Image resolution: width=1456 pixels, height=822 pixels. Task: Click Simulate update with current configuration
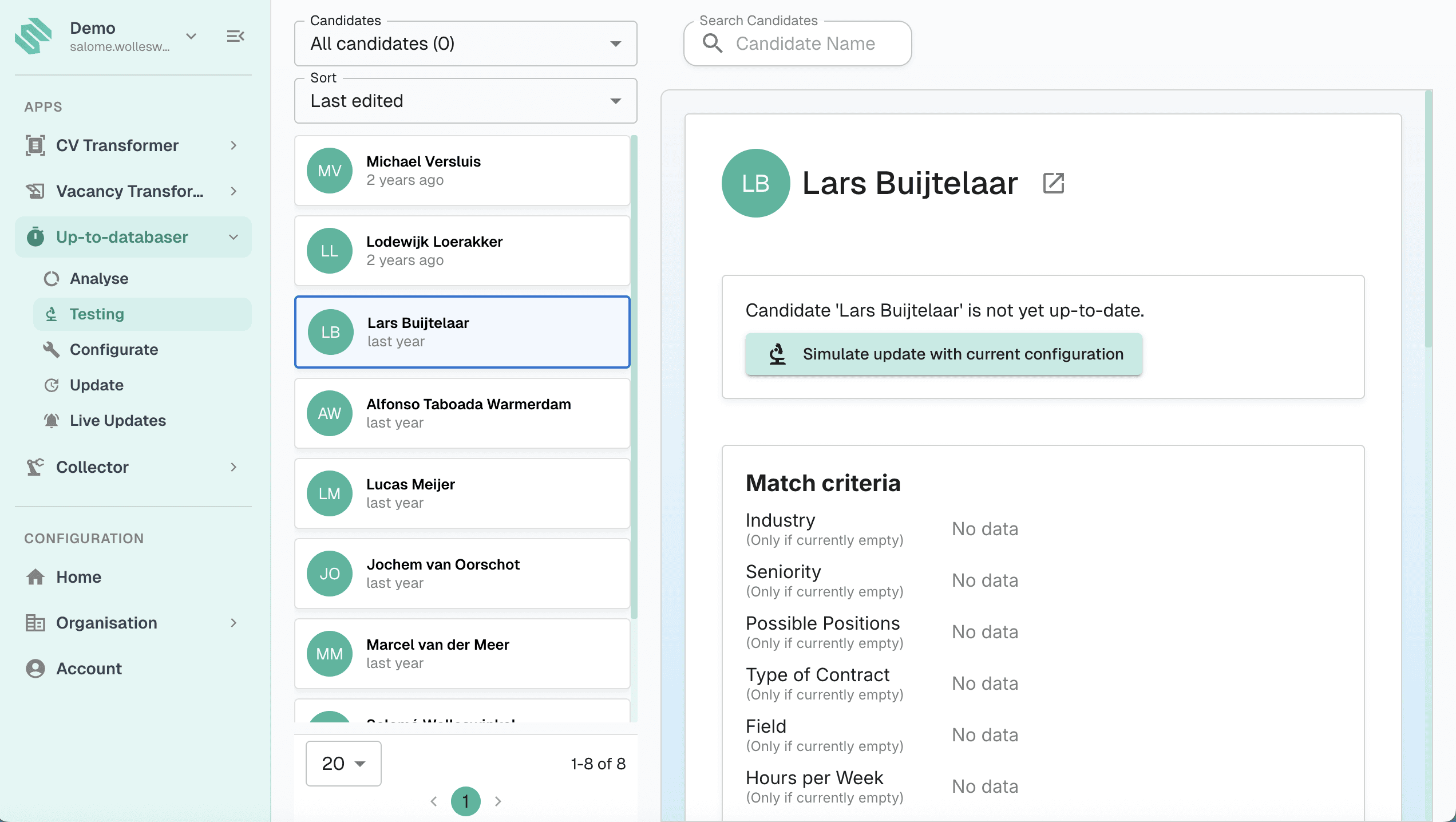944,354
